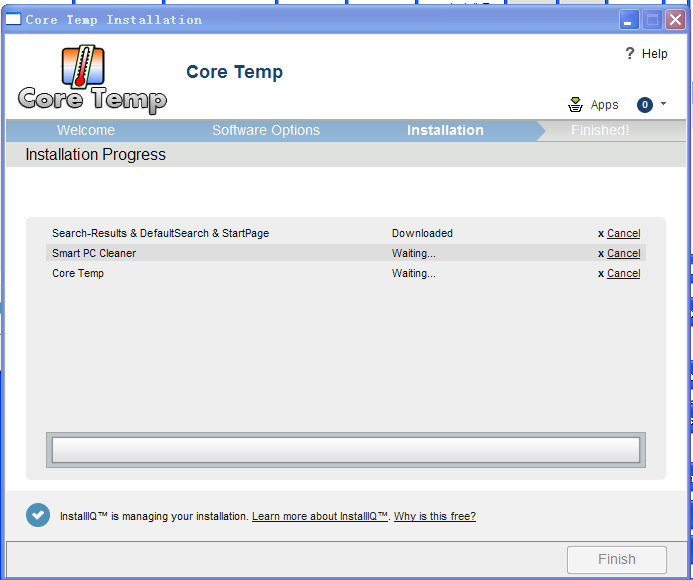Open Help via the question mark icon

(630, 53)
